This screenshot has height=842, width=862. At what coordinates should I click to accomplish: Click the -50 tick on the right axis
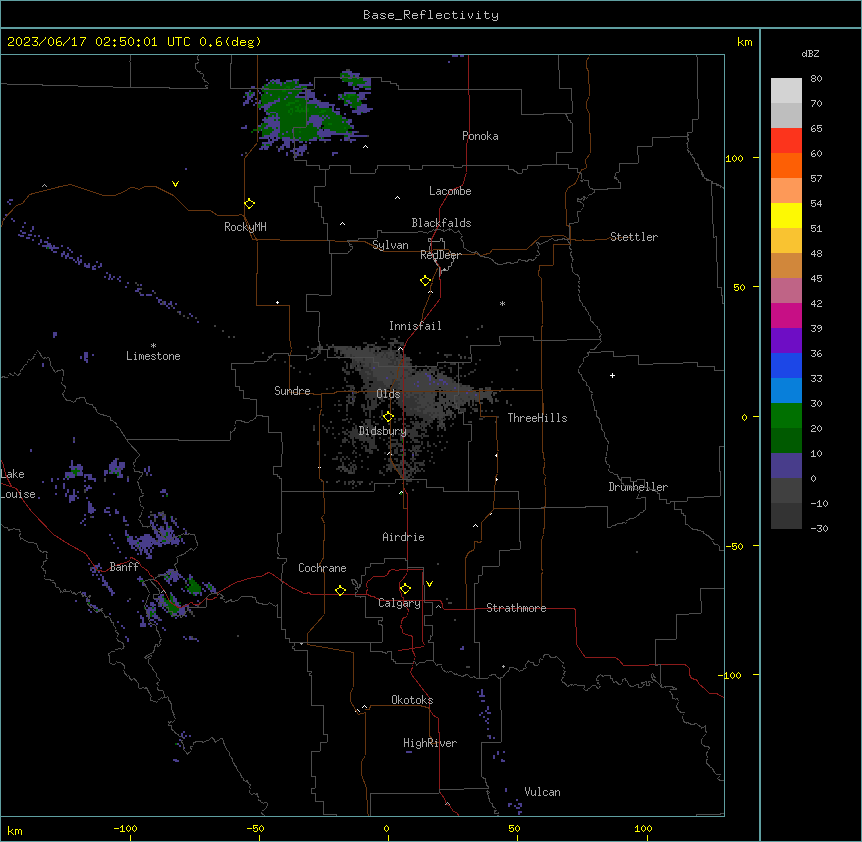734,546
